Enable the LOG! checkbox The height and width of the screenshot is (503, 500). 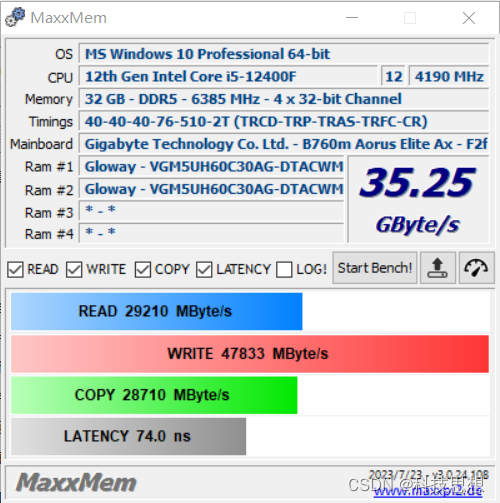click(x=284, y=270)
